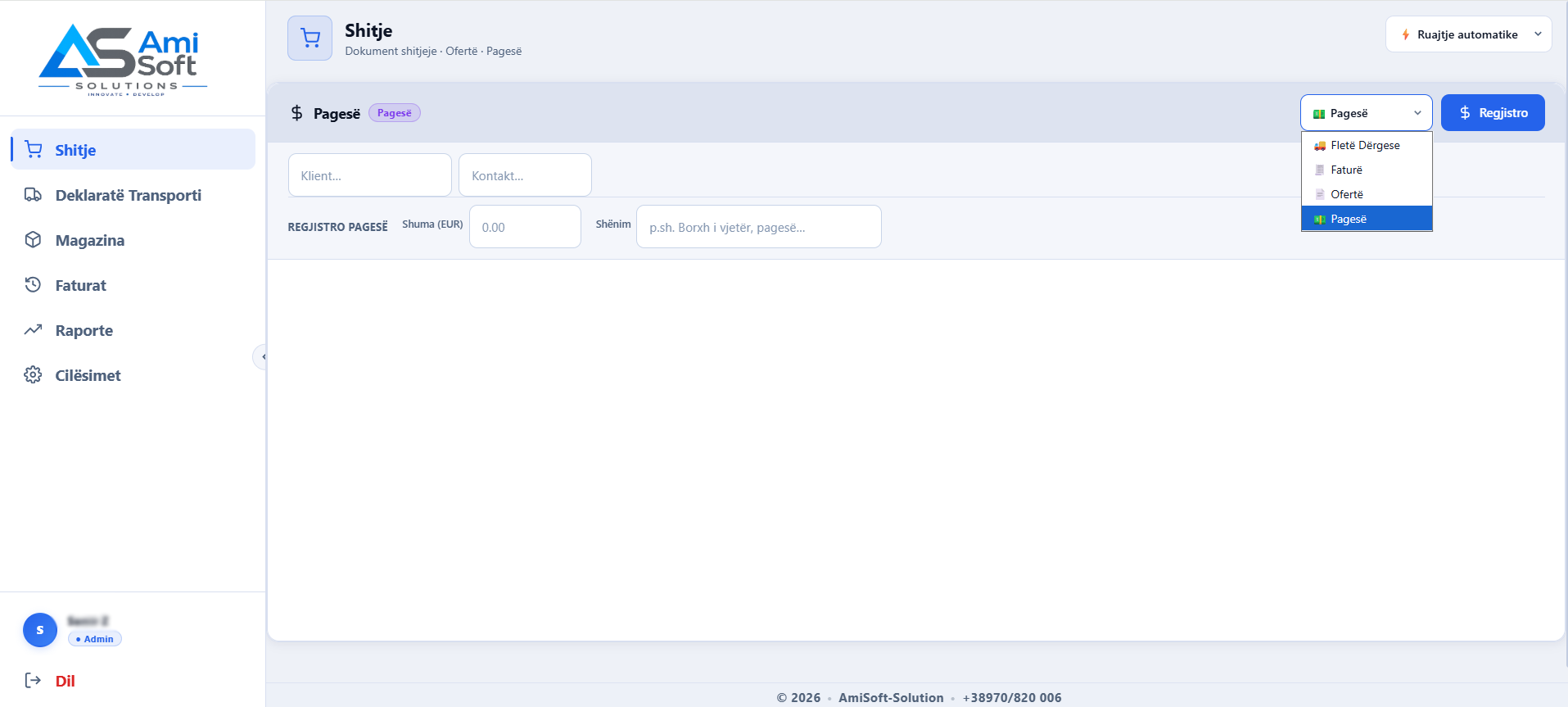This screenshot has height=707, width=1568.
Task: Choose Ofertë from the document type list
Action: 1367,194
